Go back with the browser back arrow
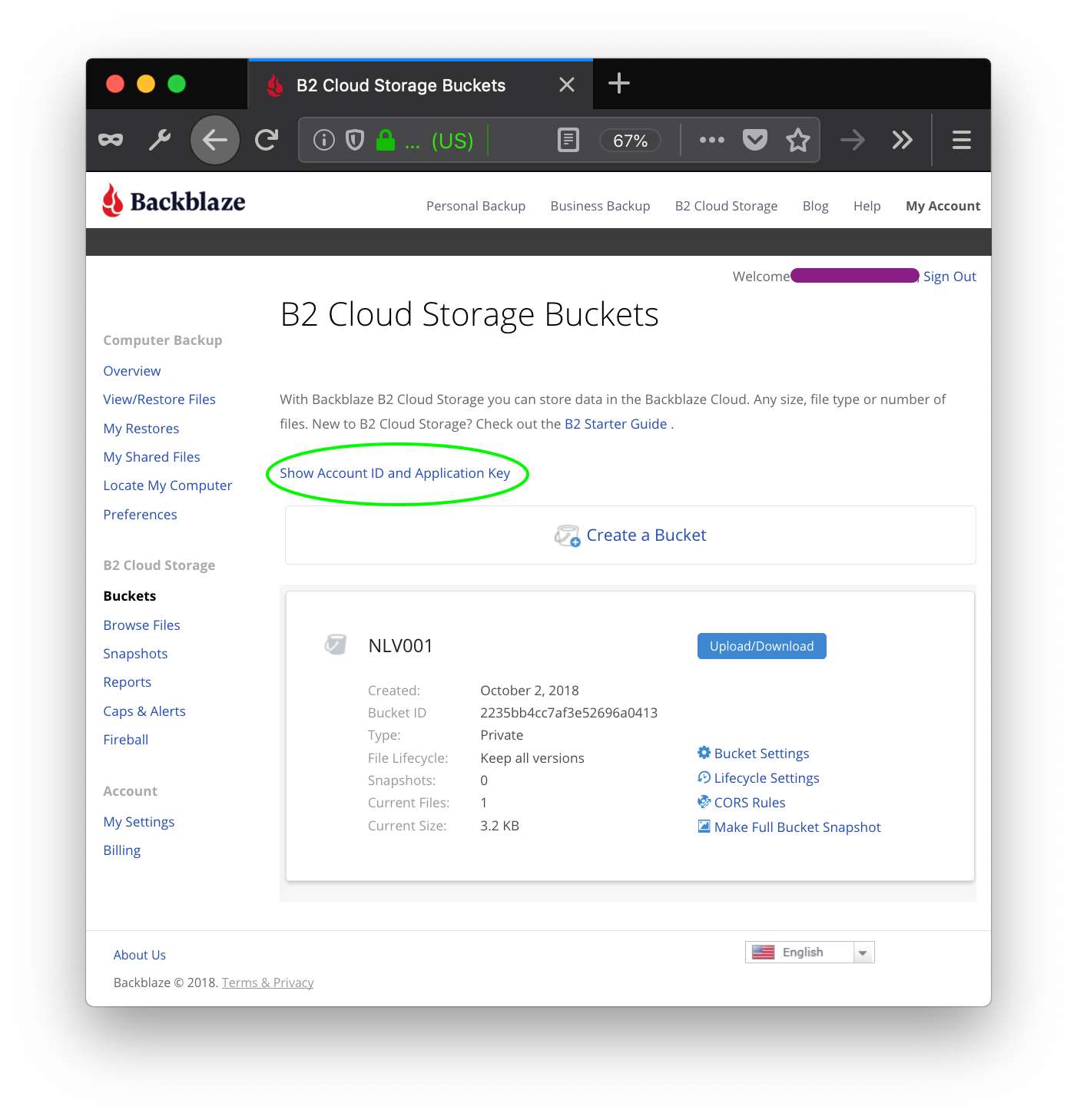 click(215, 140)
